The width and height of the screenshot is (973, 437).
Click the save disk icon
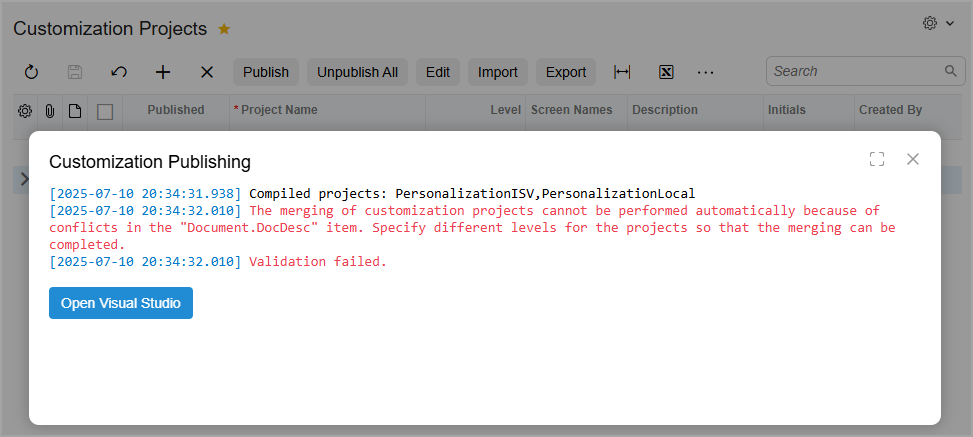pyautogui.click(x=74, y=72)
